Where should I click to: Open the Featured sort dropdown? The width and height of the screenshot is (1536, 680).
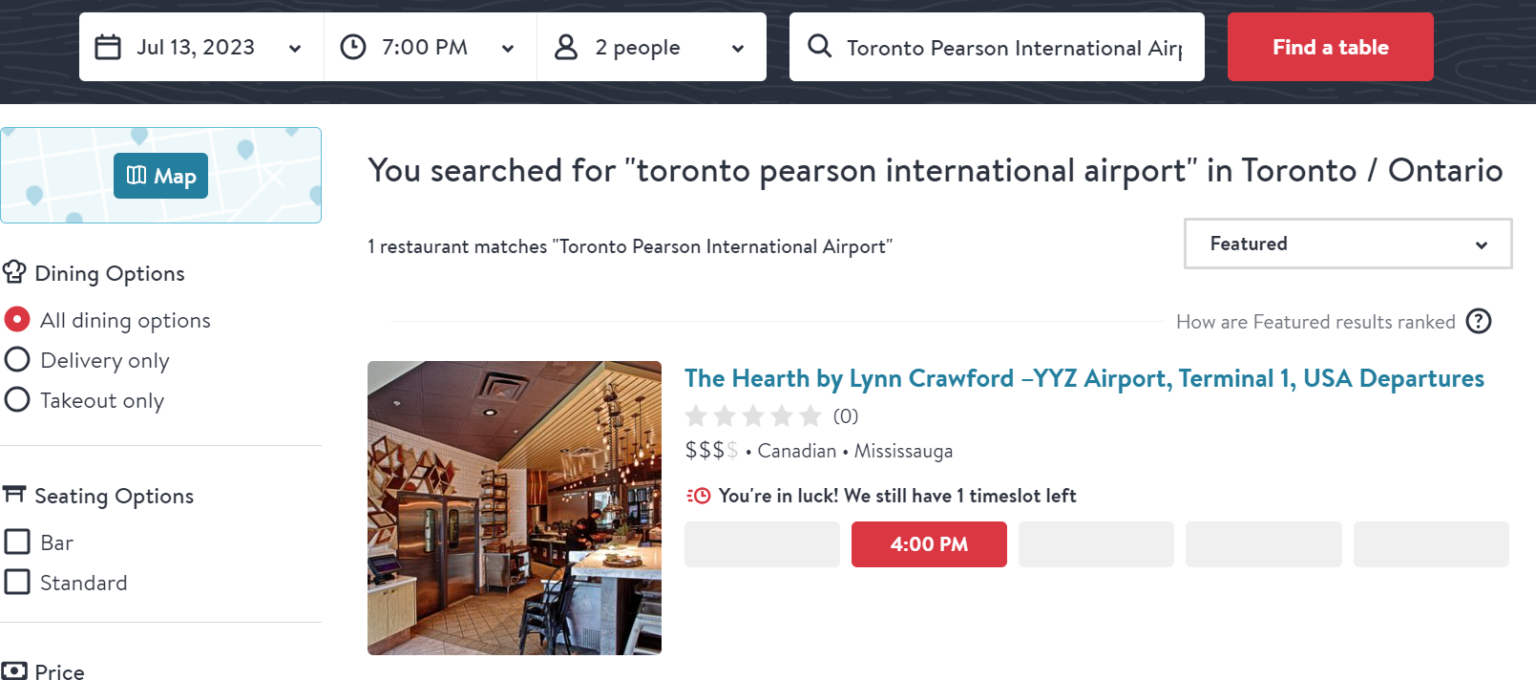coord(1347,243)
